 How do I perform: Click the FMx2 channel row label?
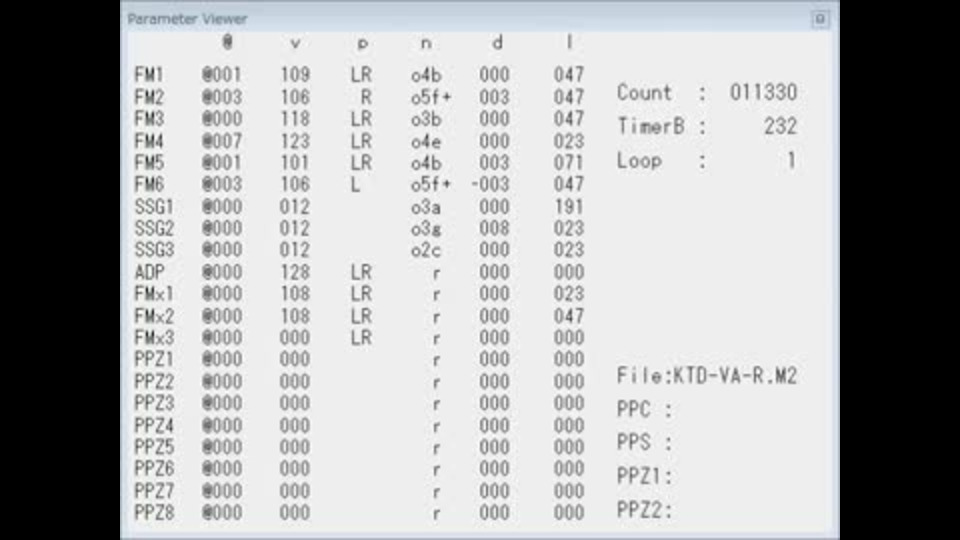154,316
